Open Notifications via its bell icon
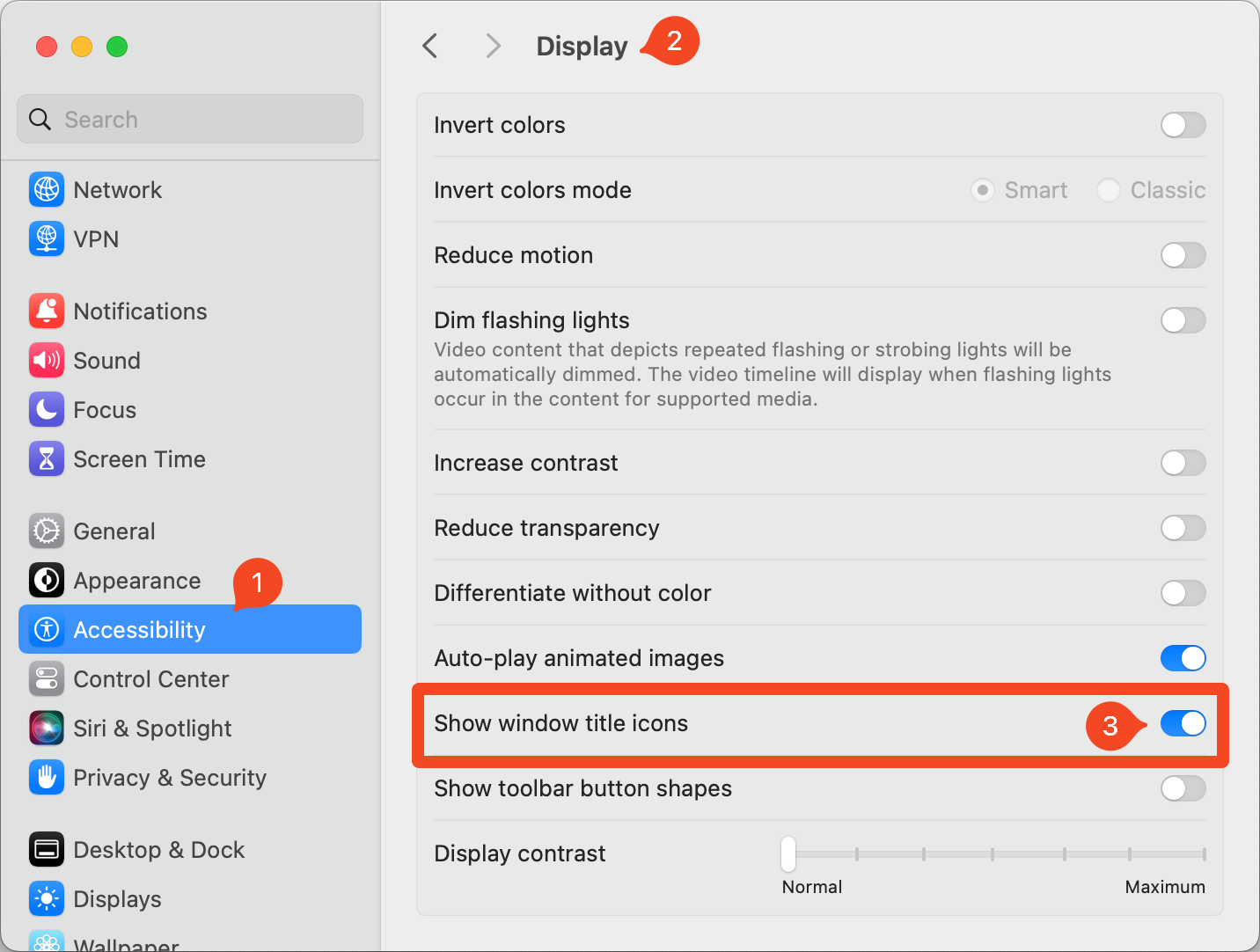Viewport: 1260px width, 952px height. (47, 311)
